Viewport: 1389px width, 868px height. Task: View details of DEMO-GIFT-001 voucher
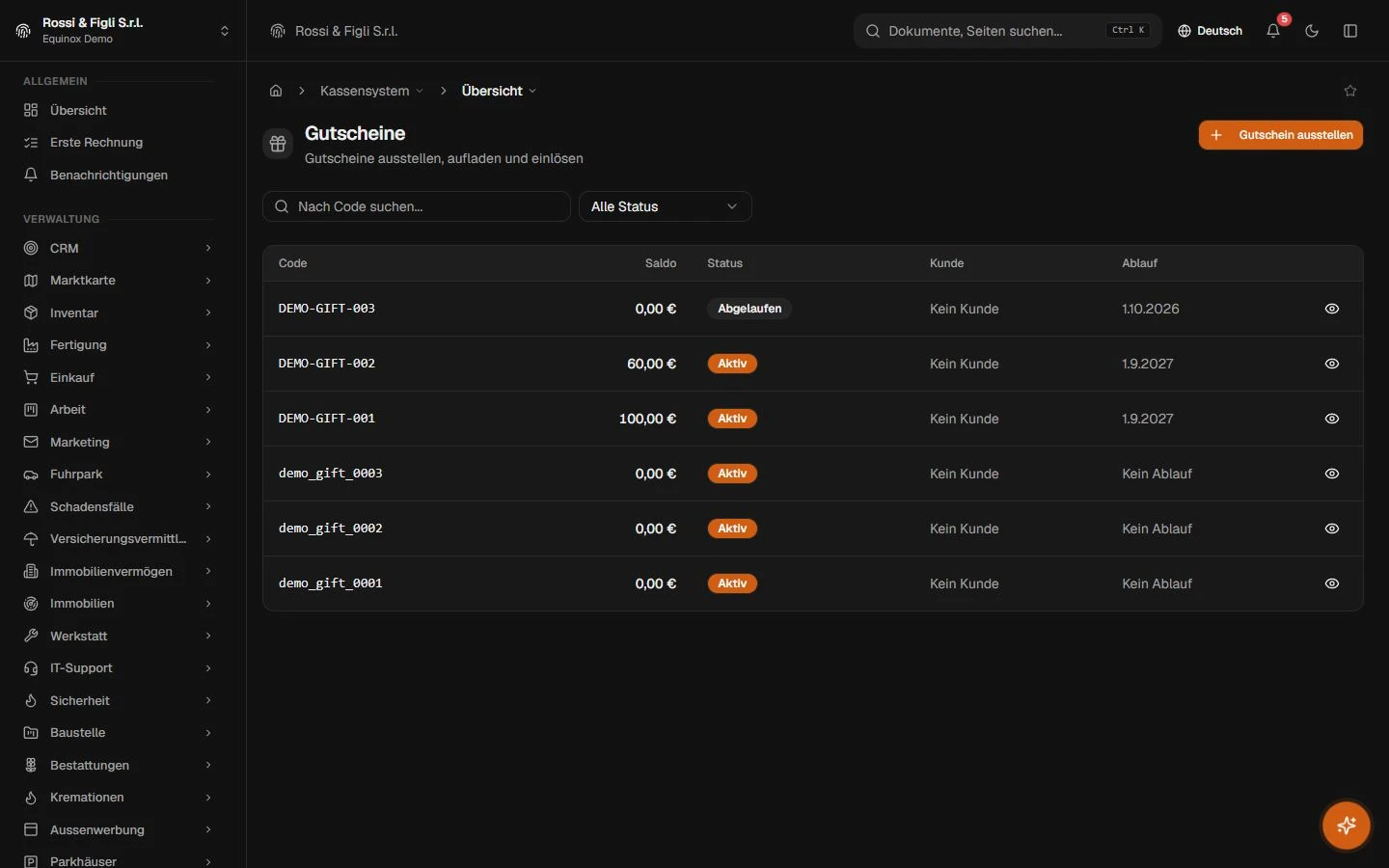point(1332,419)
